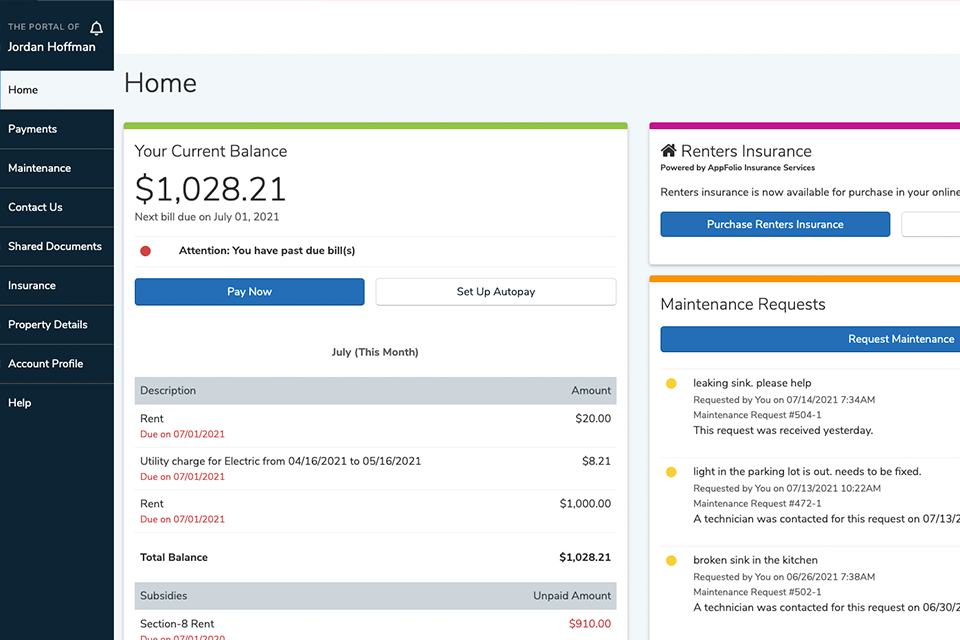
Task: Click the red past due alert dot
Action: 145,251
